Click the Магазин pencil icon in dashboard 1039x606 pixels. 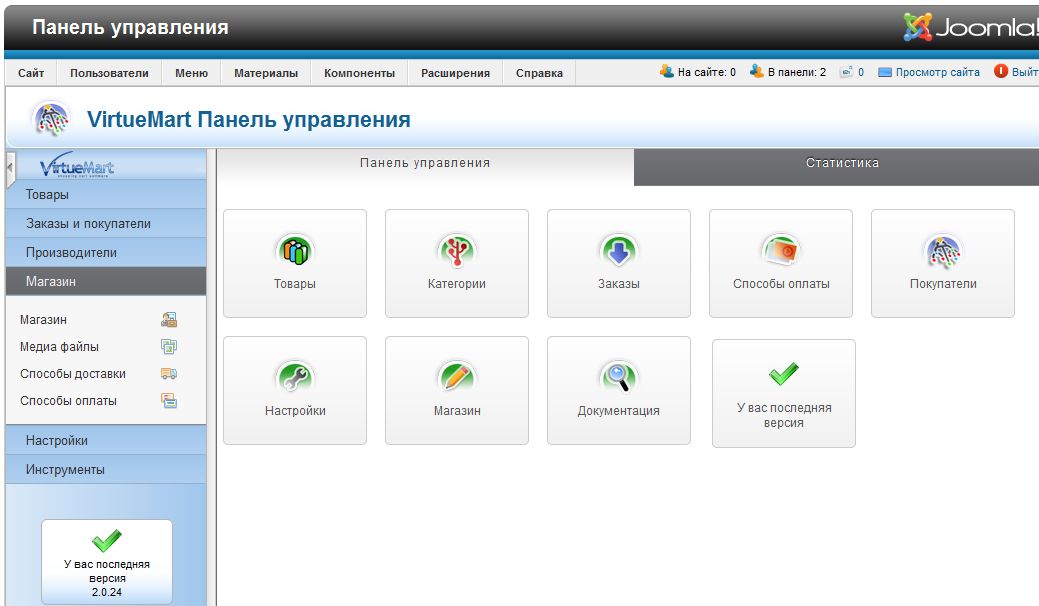coord(456,377)
